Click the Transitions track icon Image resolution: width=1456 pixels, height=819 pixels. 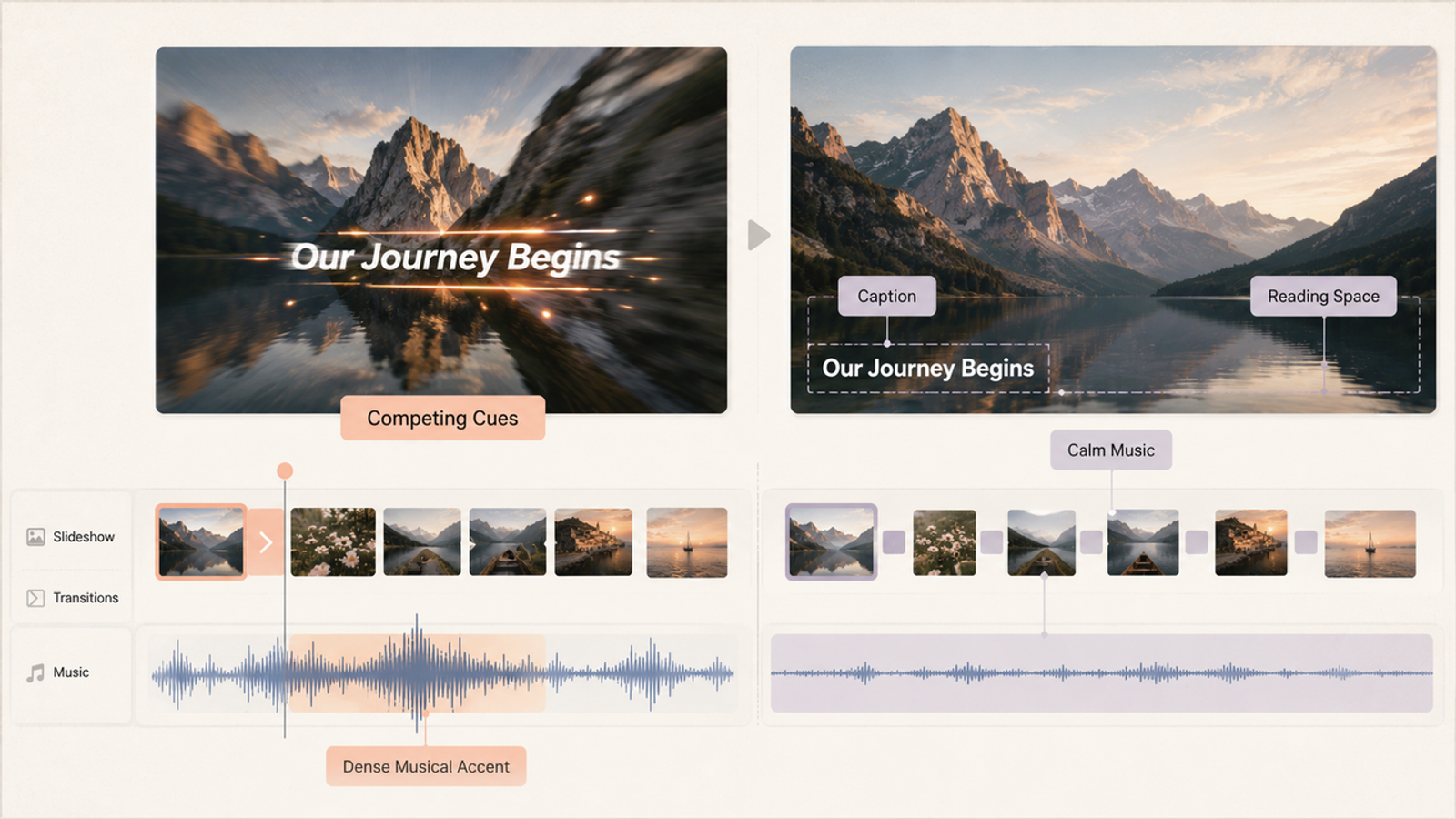[35, 598]
